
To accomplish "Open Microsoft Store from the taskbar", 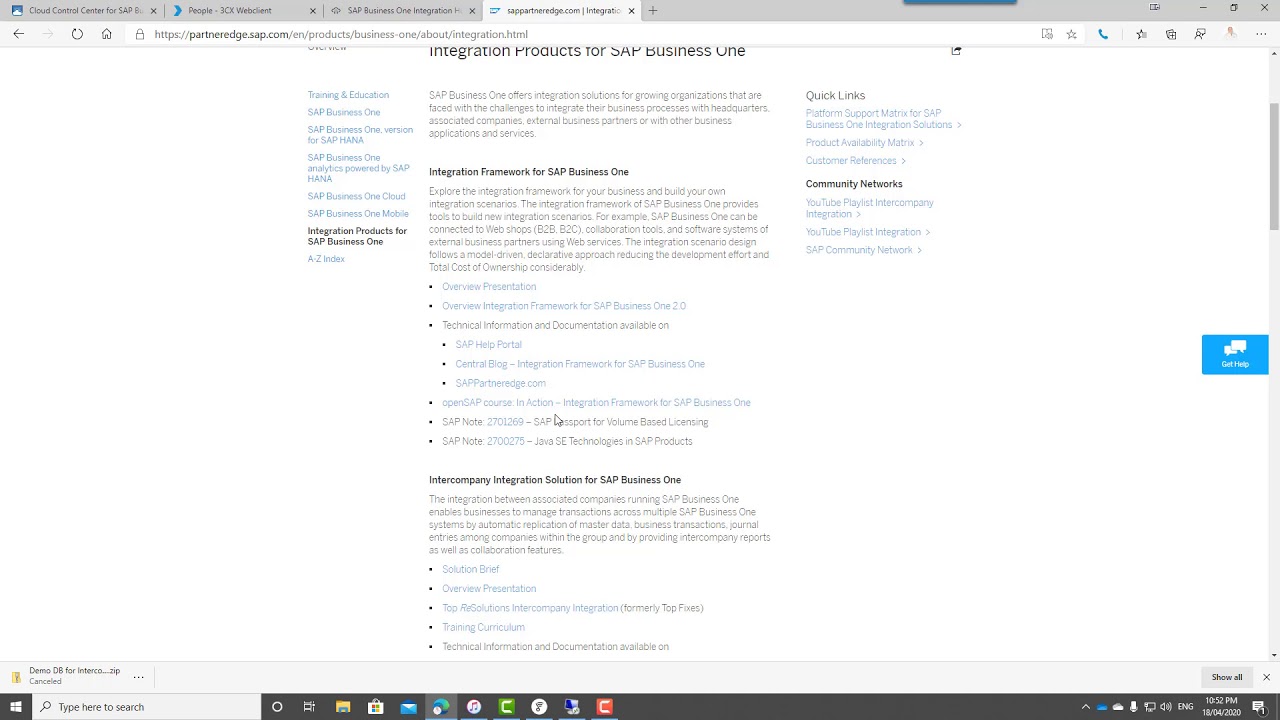I will coord(376,707).
